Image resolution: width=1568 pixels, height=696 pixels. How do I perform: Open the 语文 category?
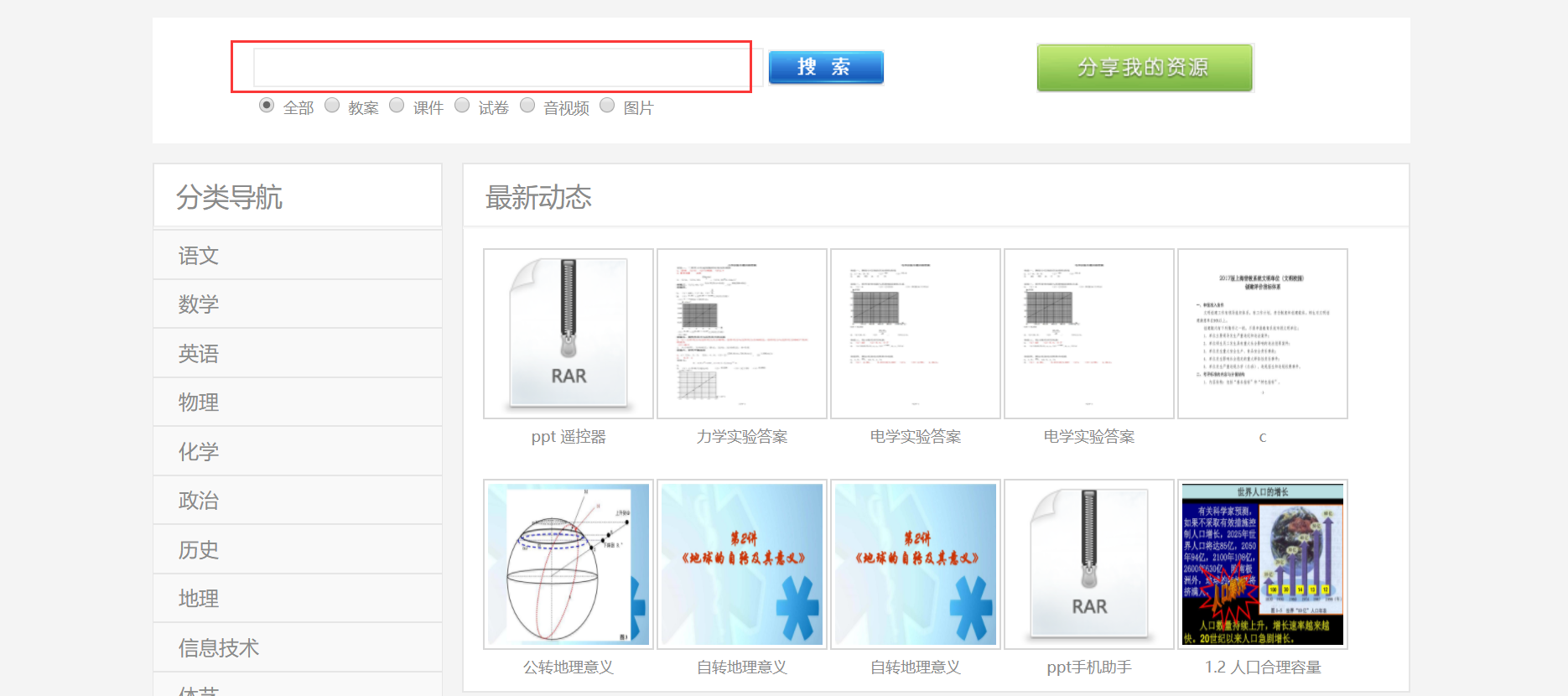click(x=199, y=256)
